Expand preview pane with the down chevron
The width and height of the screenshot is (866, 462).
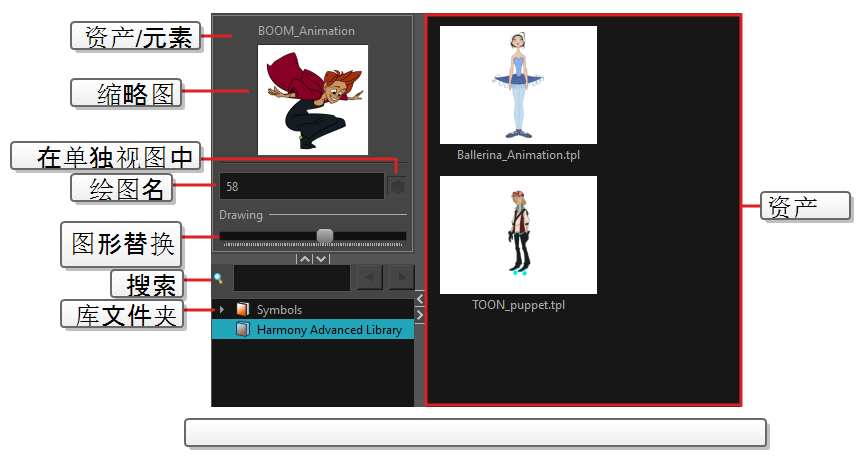320,259
